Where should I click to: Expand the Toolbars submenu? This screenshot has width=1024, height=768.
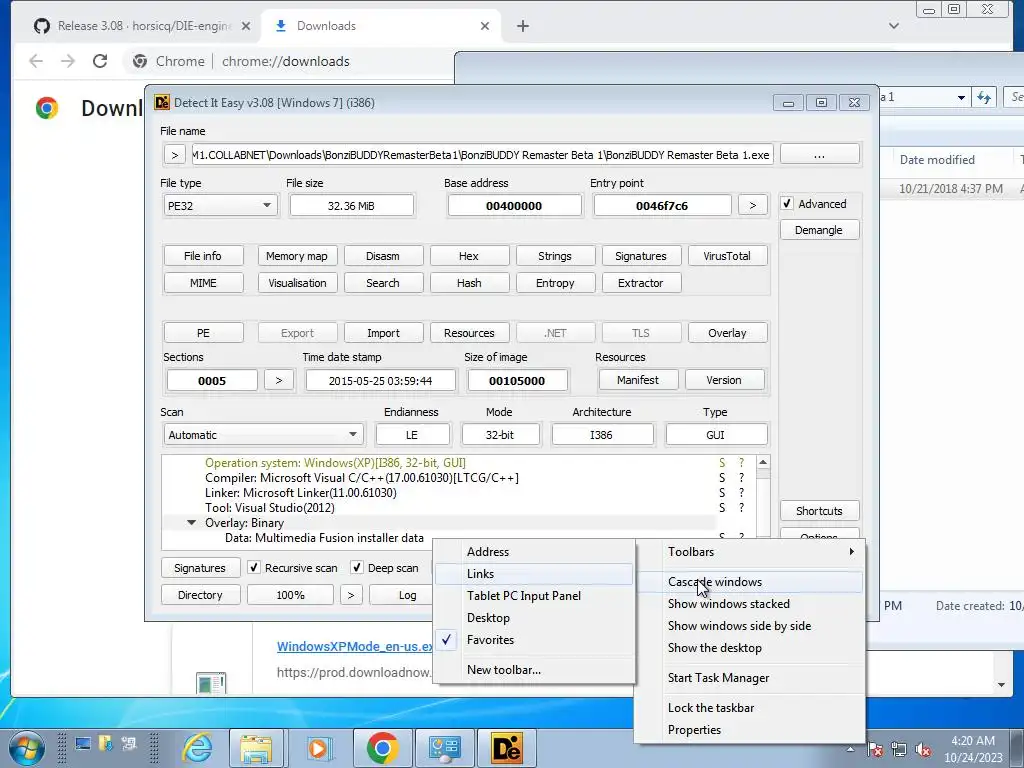click(x=749, y=552)
